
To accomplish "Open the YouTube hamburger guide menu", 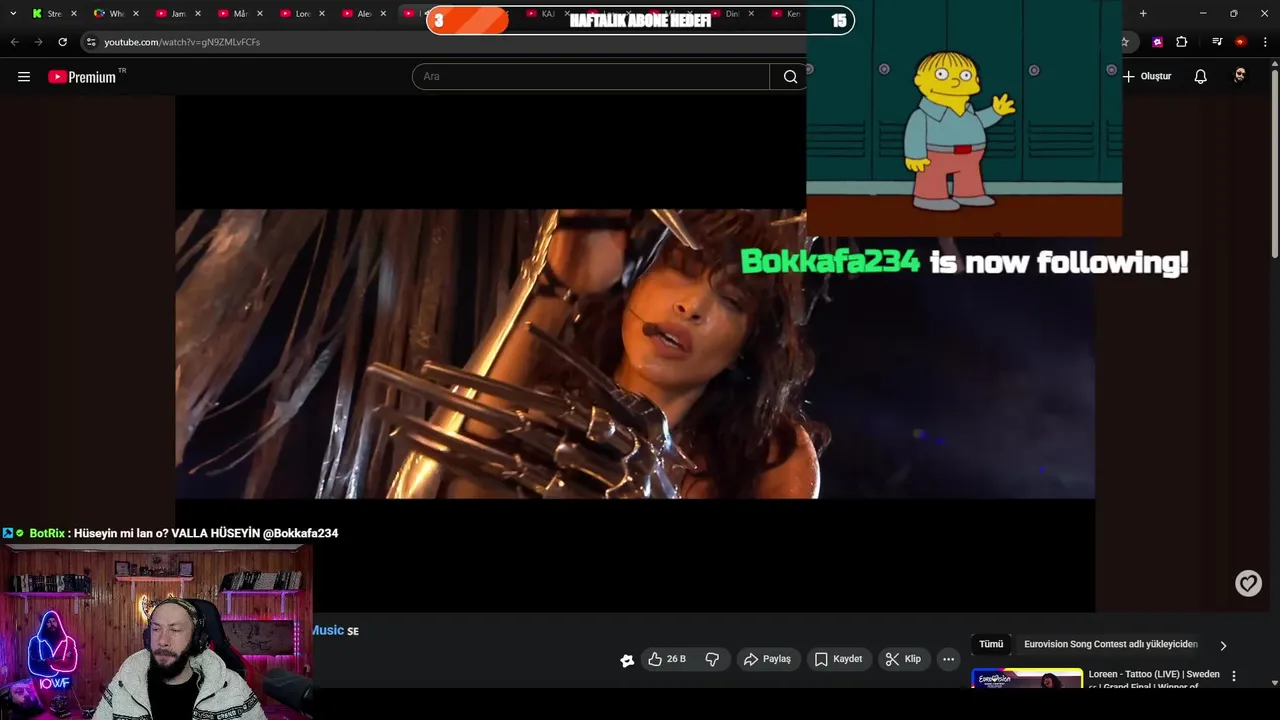I will tap(24, 77).
